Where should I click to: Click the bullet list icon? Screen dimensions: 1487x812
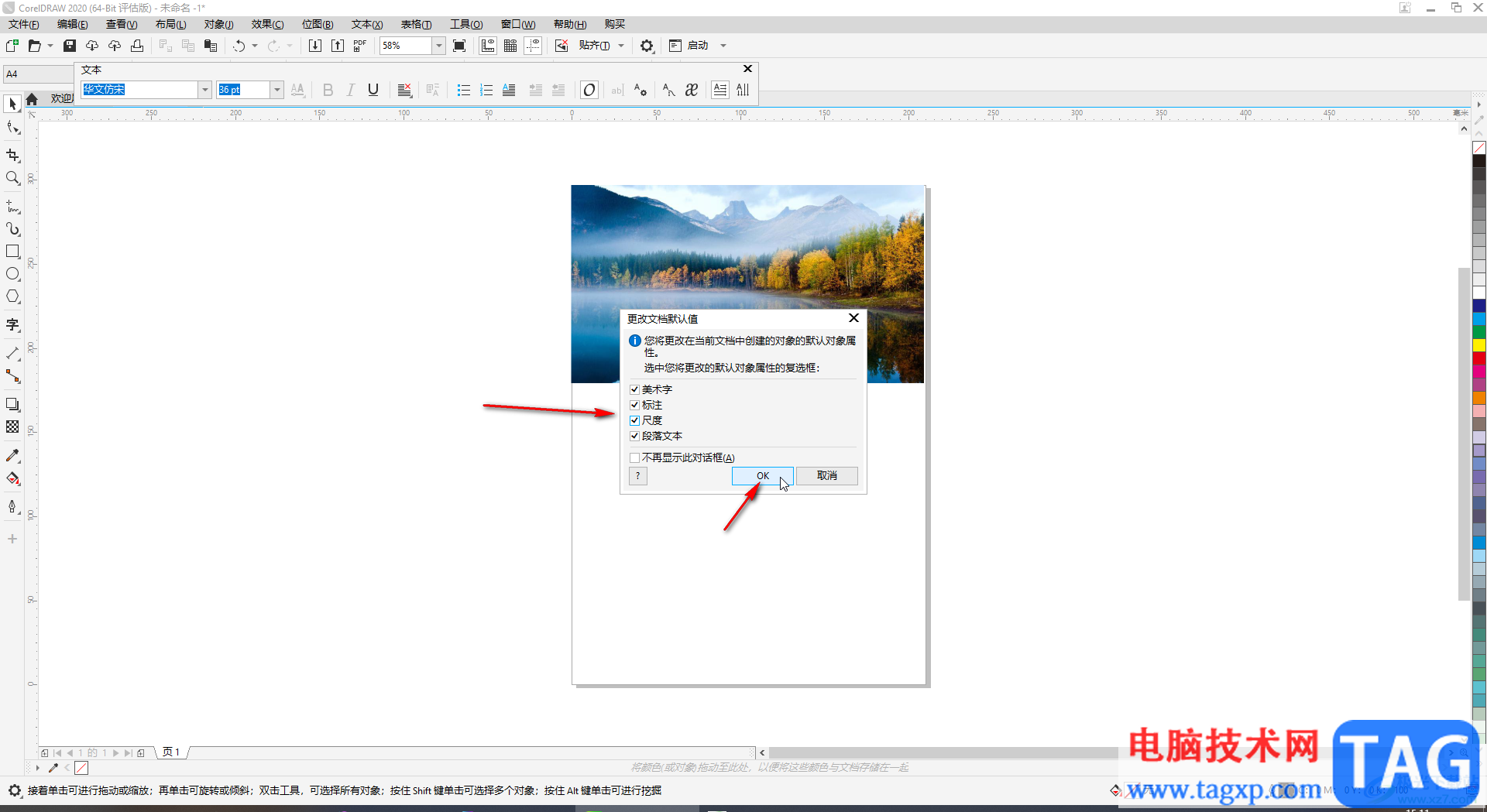(x=464, y=90)
